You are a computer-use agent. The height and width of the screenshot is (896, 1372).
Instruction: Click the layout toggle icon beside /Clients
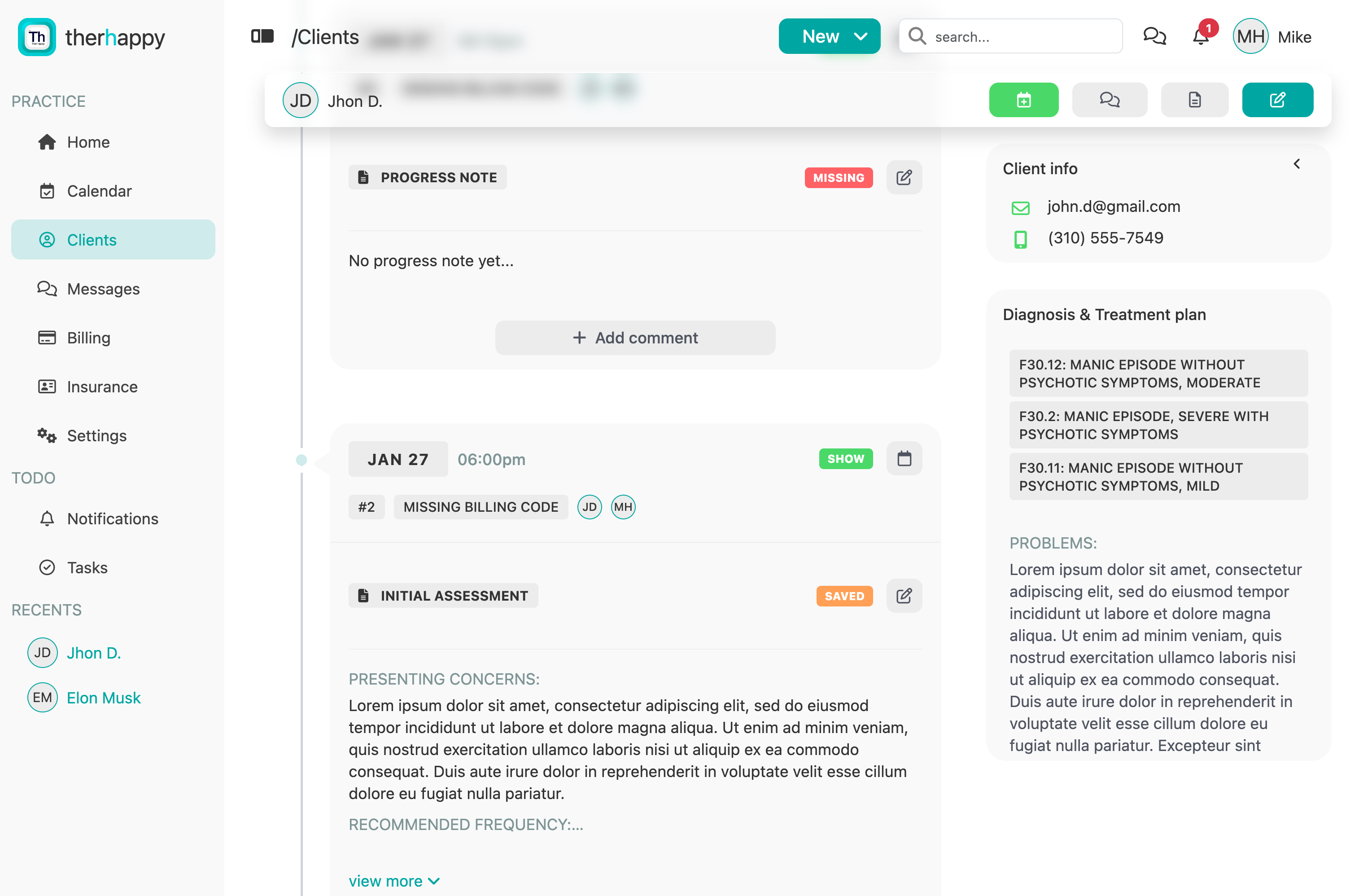coord(263,35)
